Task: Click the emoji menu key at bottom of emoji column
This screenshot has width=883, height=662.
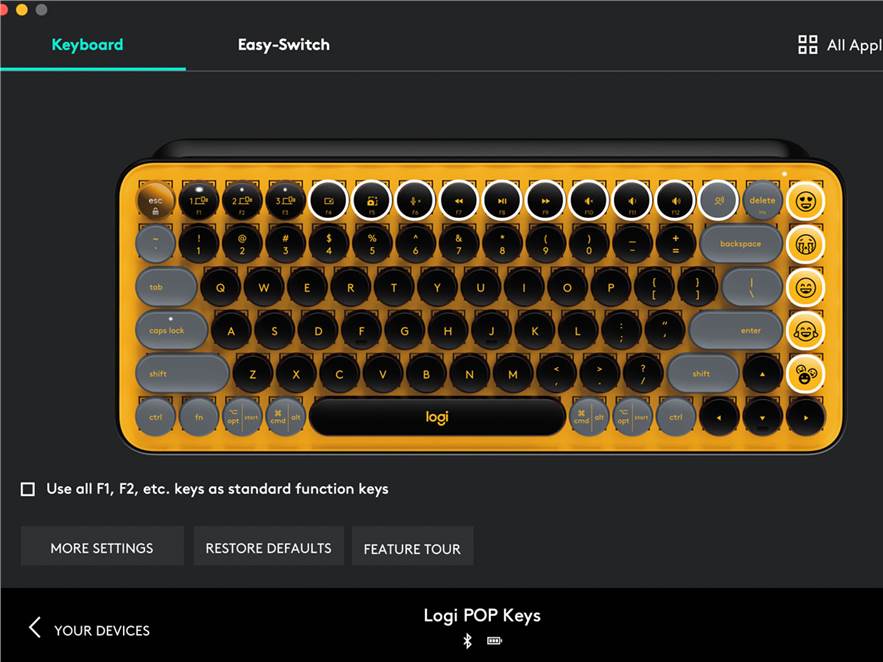Action: (805, 374)
